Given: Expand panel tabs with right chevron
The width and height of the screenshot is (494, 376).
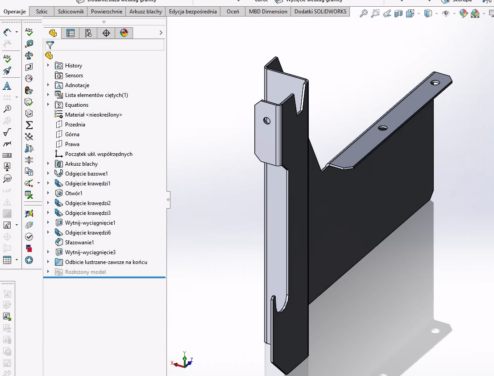Looking at the screenshot, I should pyautogui.click(x=161, y=33).
